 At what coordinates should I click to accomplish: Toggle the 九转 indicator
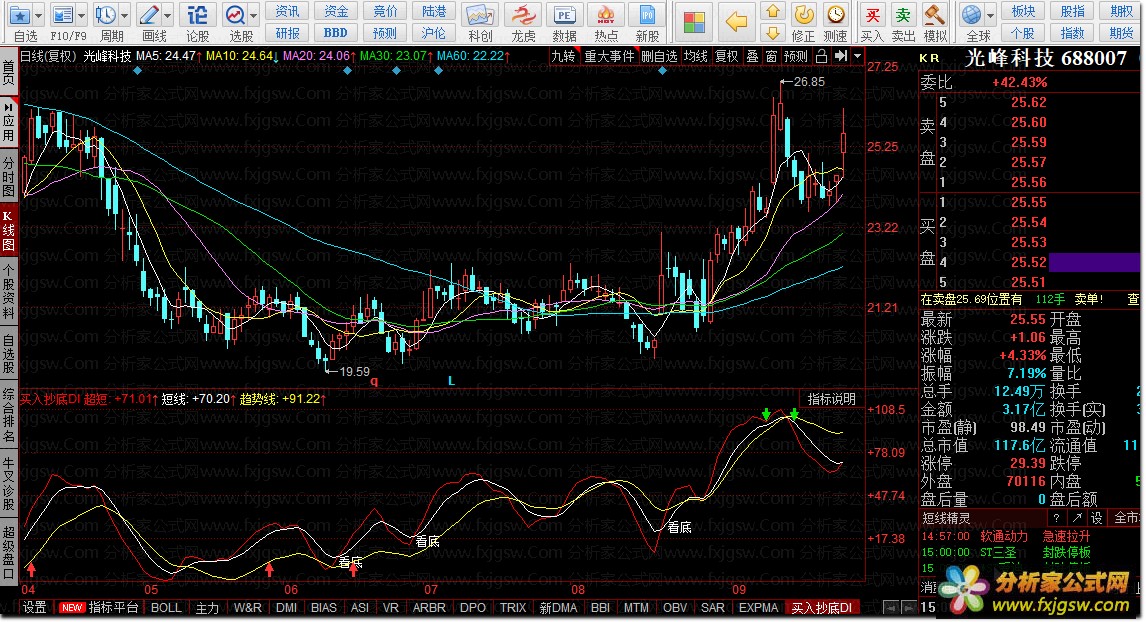563,56
